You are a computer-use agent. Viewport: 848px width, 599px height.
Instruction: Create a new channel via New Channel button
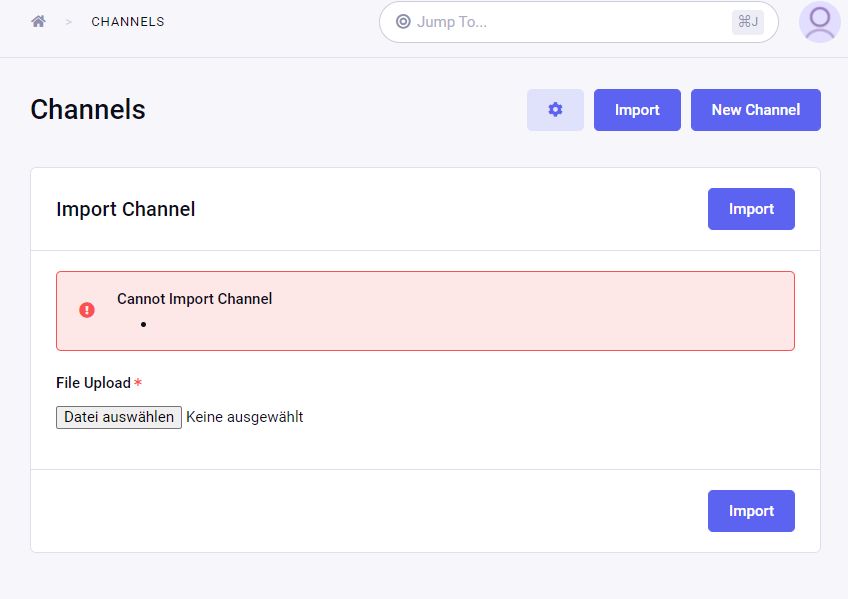[755, 110]
